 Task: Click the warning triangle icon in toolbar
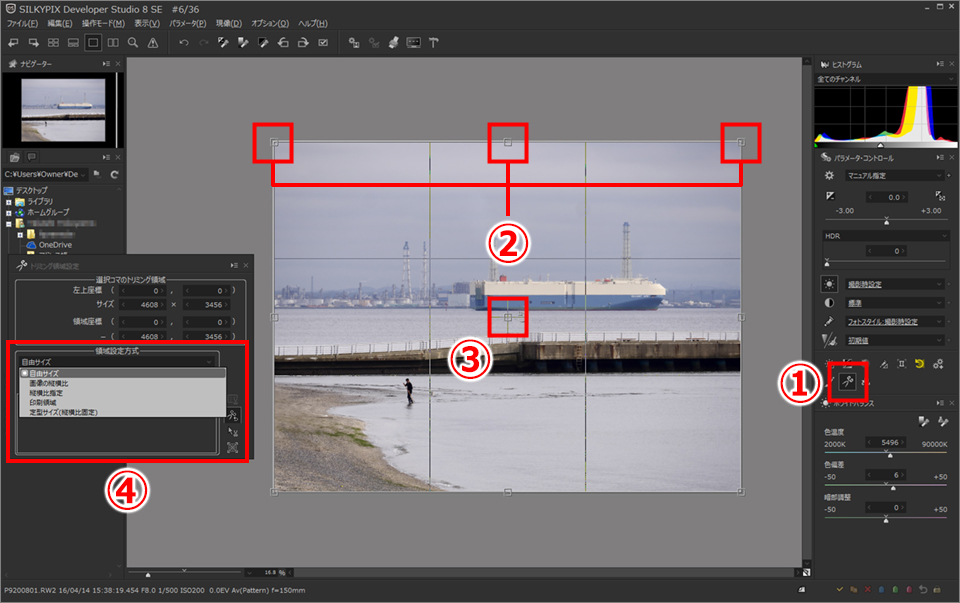click(152, 43)
